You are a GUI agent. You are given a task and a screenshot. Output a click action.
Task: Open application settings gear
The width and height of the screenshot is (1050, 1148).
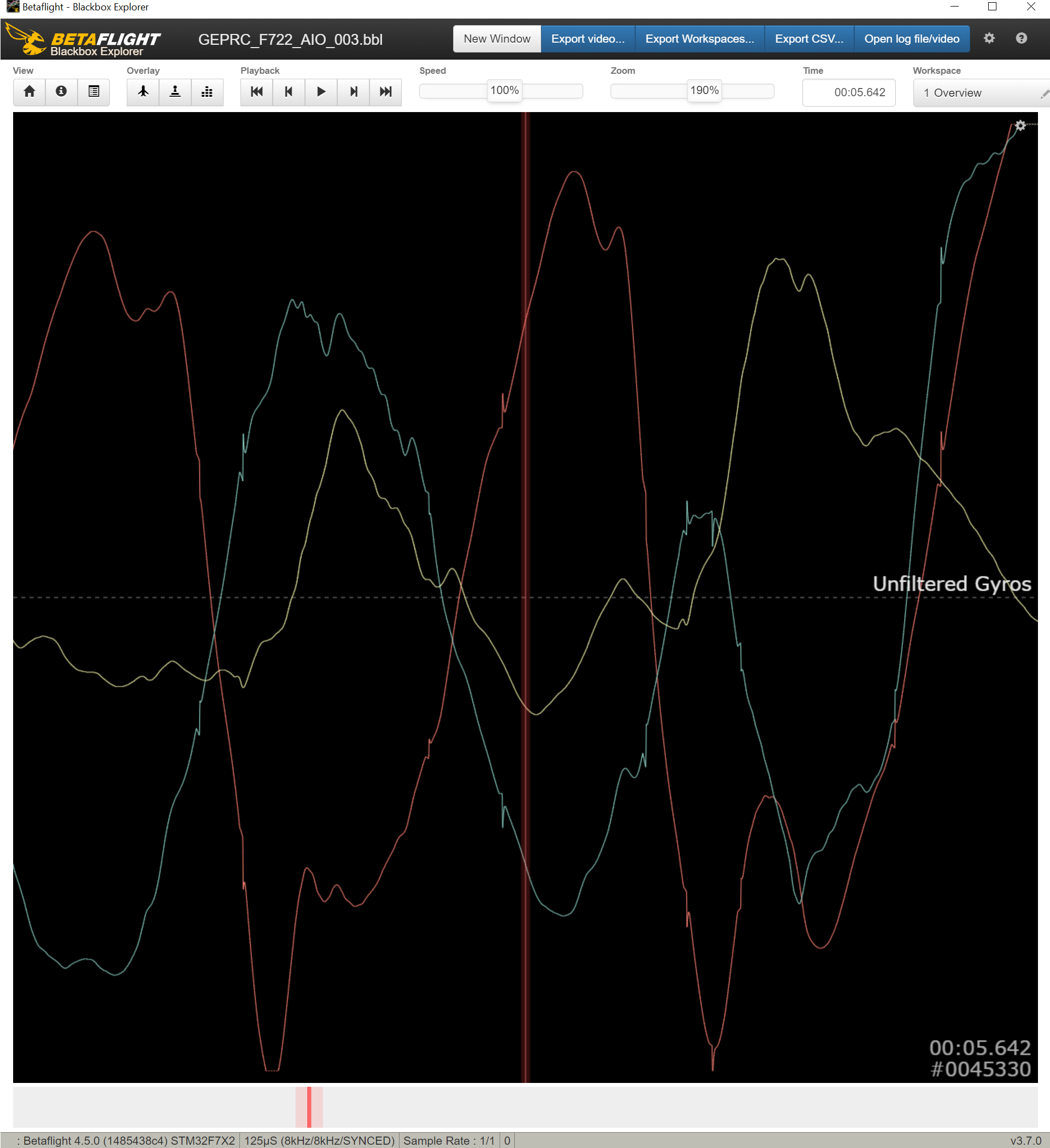[989, 38]
